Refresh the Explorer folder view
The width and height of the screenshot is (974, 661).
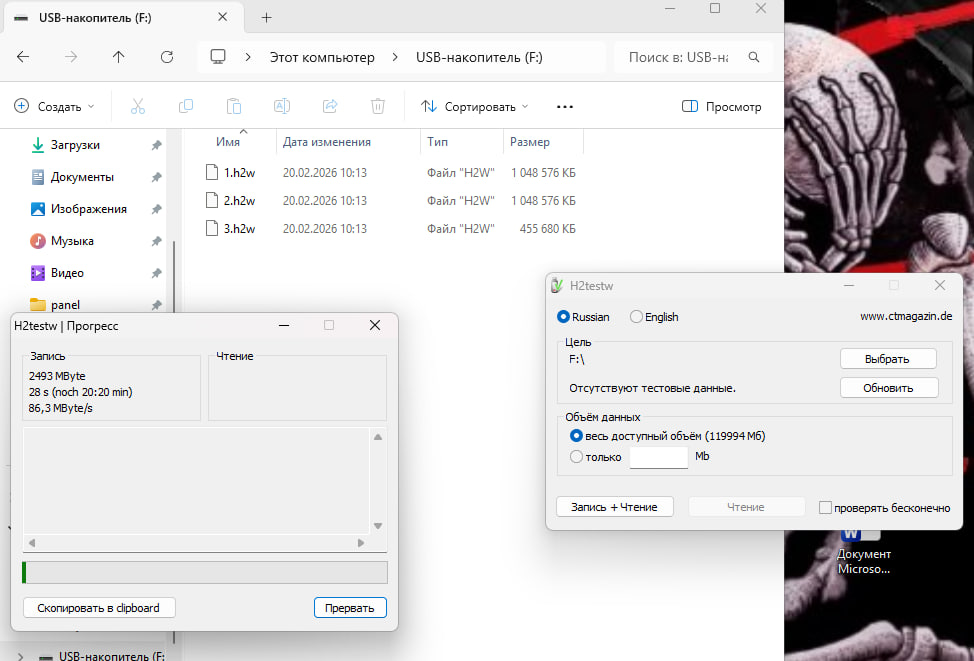click(167, 57)
